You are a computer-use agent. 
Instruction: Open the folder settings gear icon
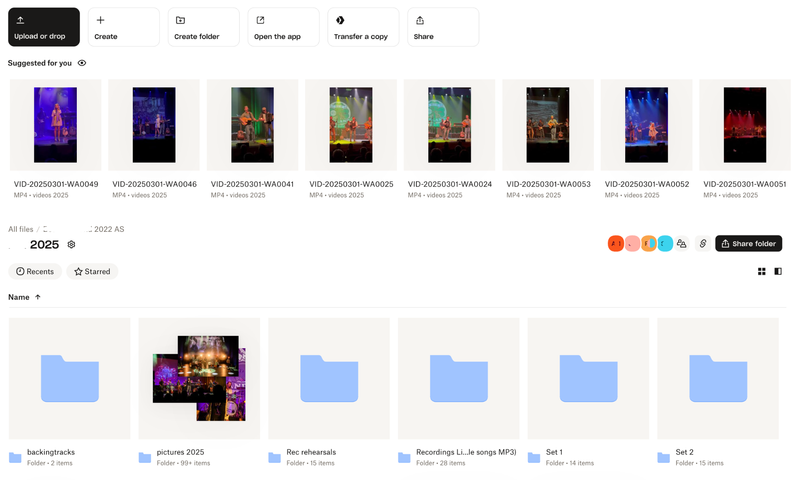click(71, 244)
